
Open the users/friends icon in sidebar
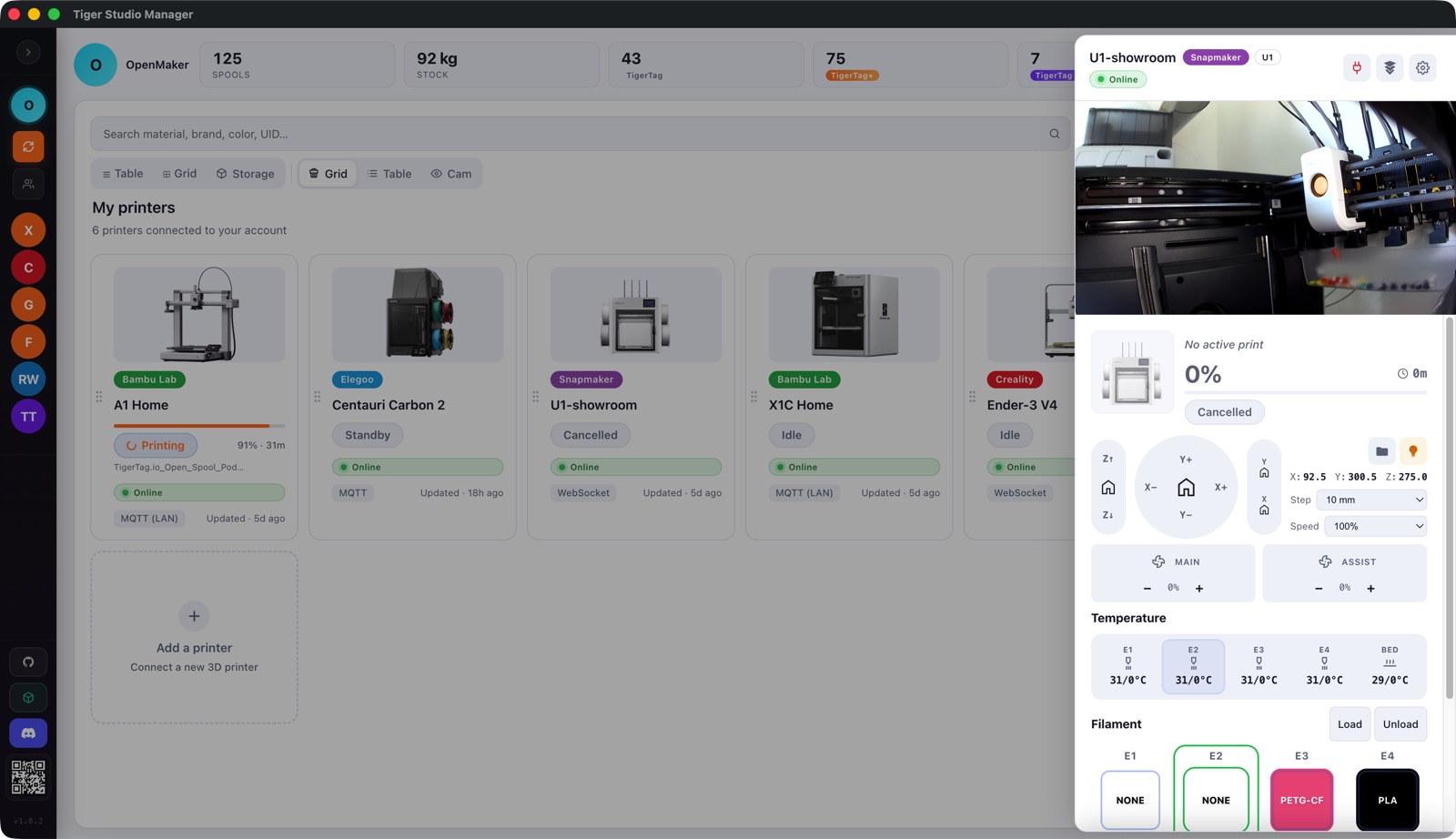pyautogui.click(x=28, y=184)
